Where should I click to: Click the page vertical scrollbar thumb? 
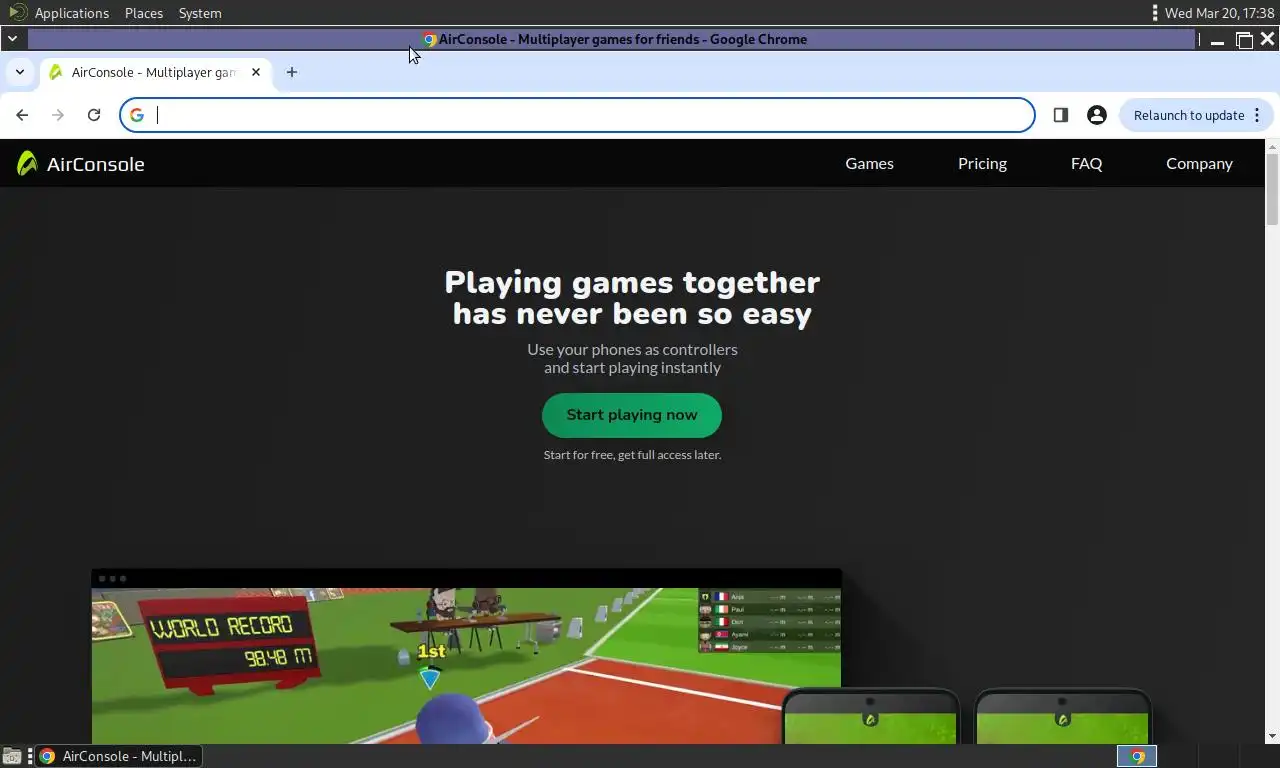1272,190
